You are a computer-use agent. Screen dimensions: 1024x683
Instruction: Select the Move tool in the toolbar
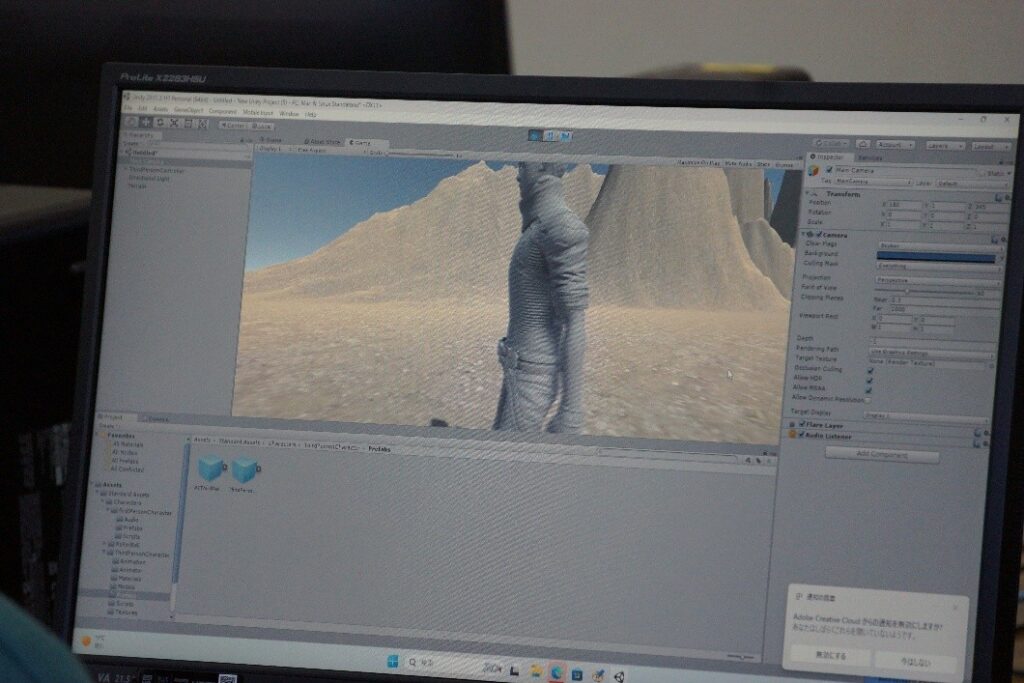pyautogui.click(x=146, y=122)
